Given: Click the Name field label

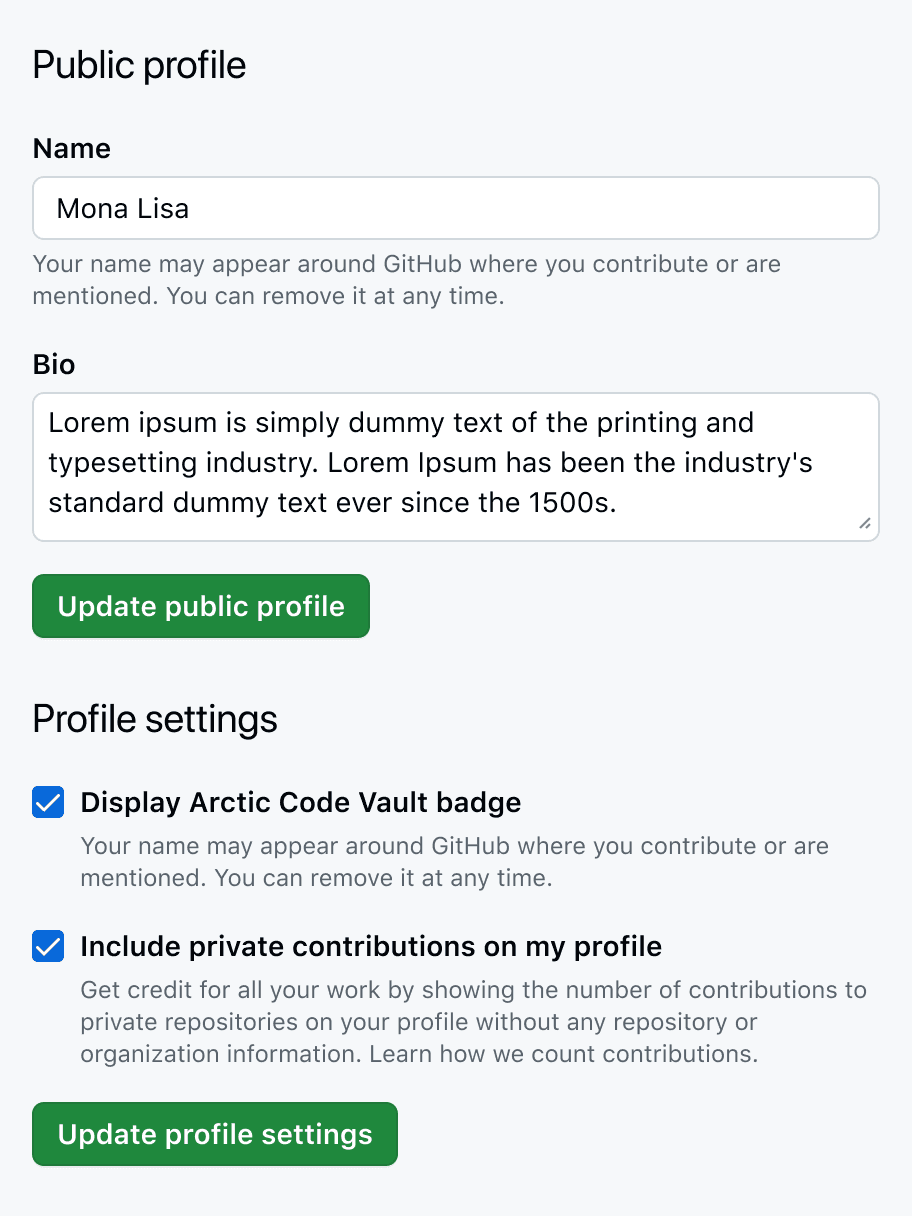Looking at the screenshot, I should tap(71, 148).
